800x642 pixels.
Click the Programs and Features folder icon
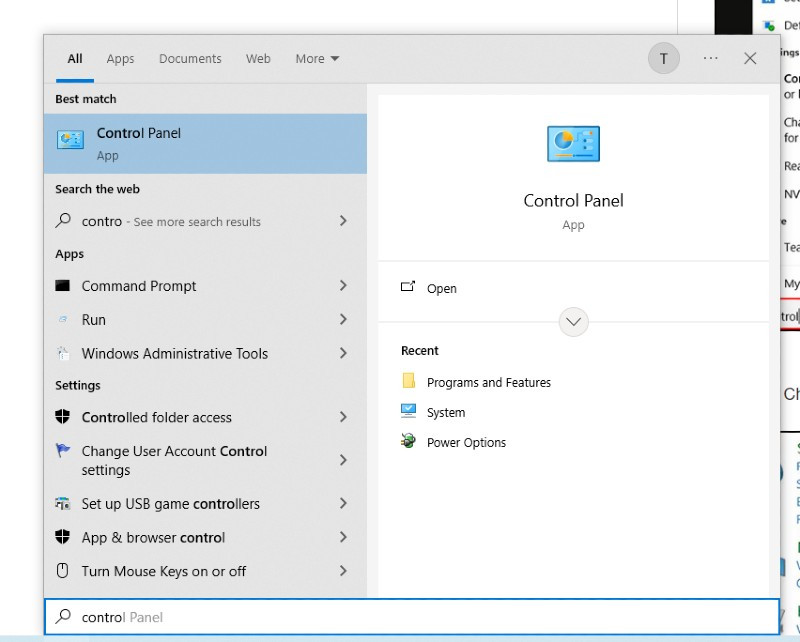(408, 381)
